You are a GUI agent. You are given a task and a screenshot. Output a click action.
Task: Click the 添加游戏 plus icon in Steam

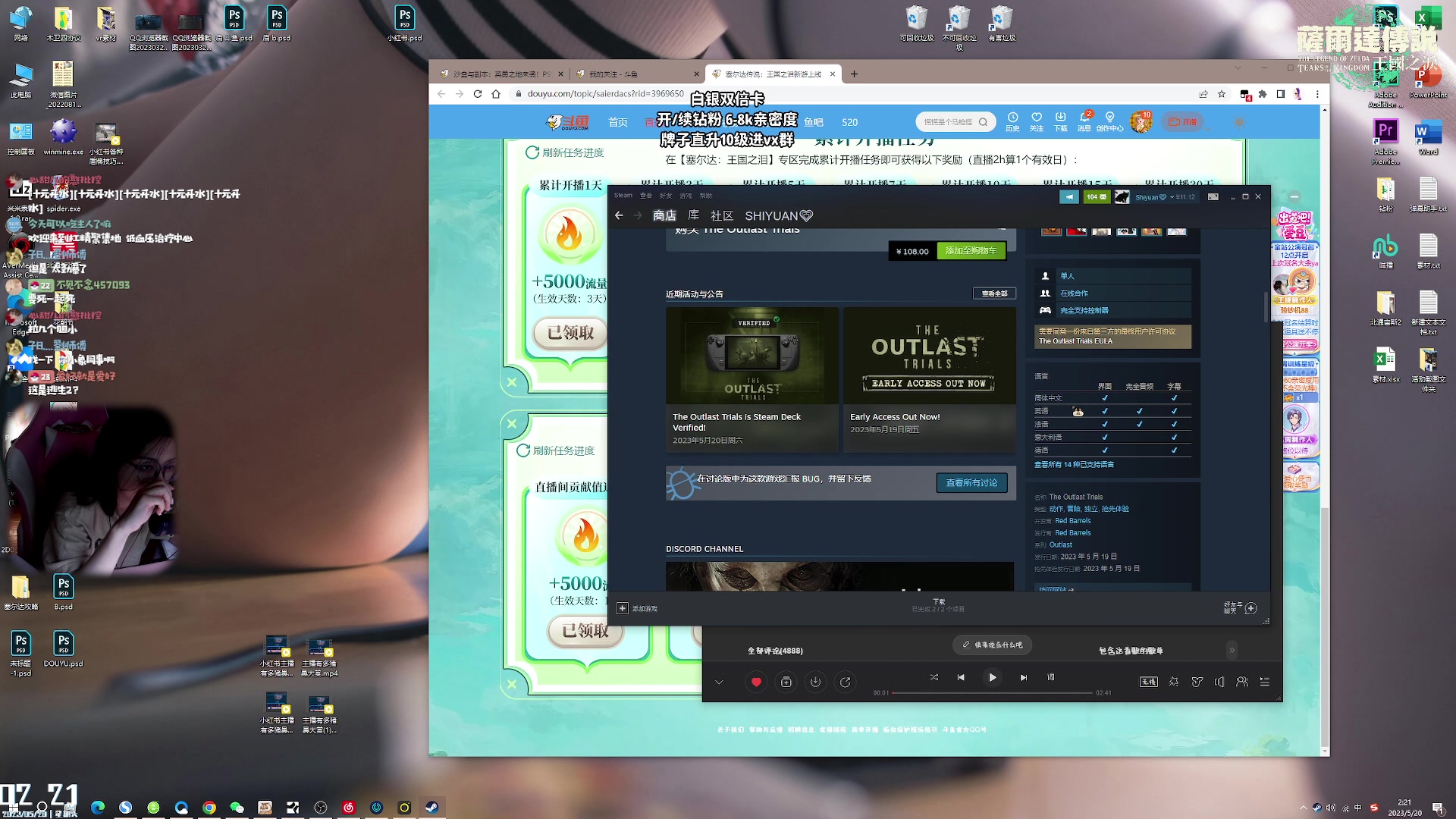(x=623, y=608)
